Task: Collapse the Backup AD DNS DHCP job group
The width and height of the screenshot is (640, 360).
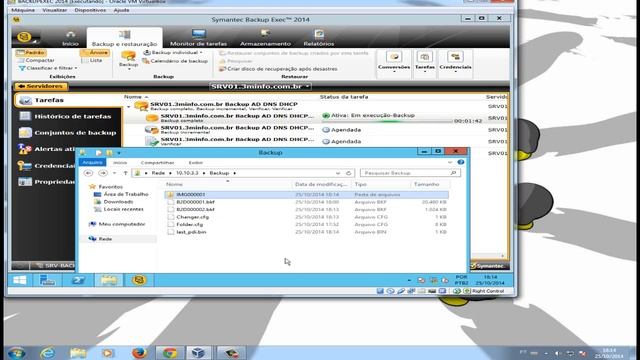Action: coord(129,107)
